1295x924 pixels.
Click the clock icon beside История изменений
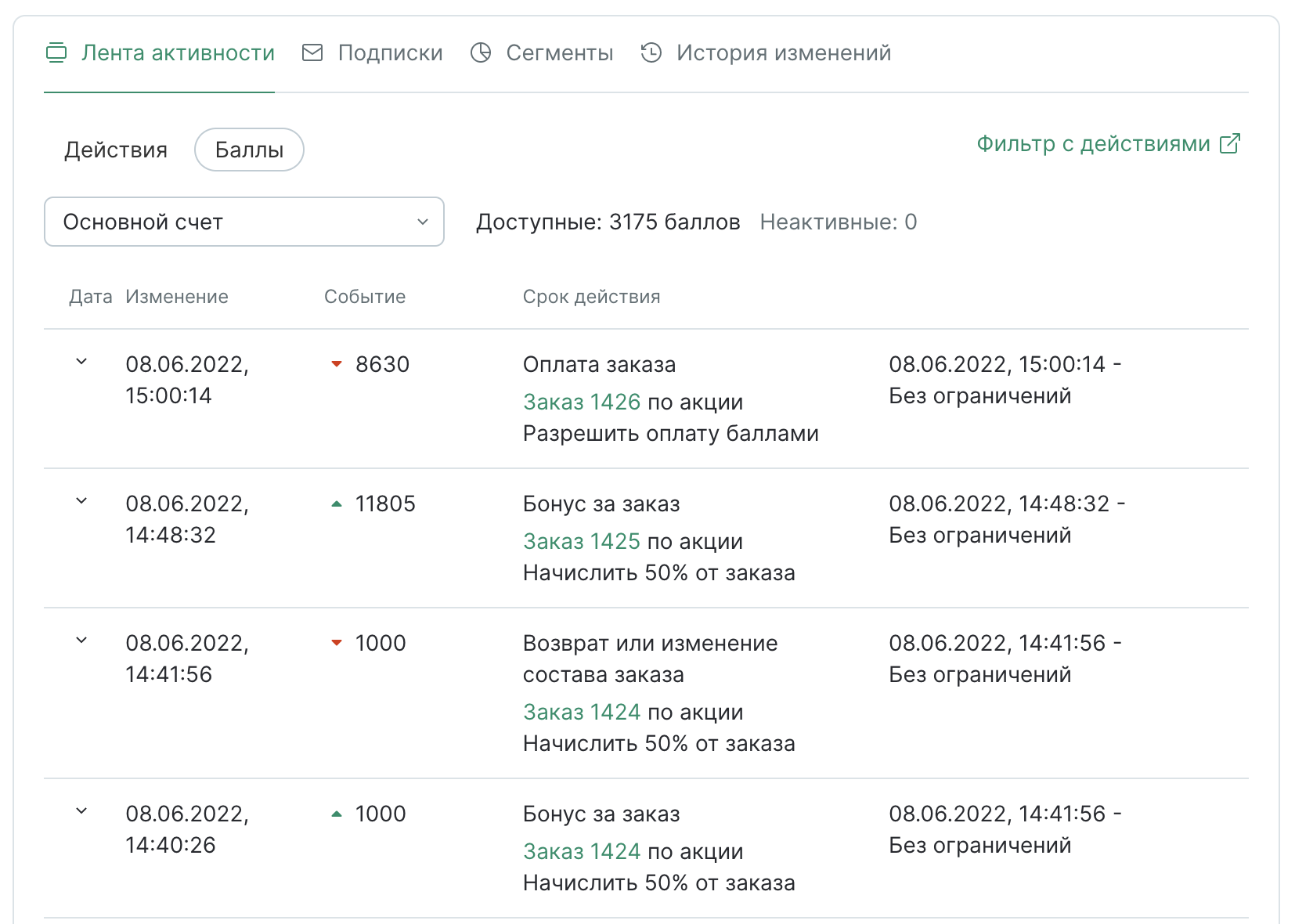pos(651,52)
